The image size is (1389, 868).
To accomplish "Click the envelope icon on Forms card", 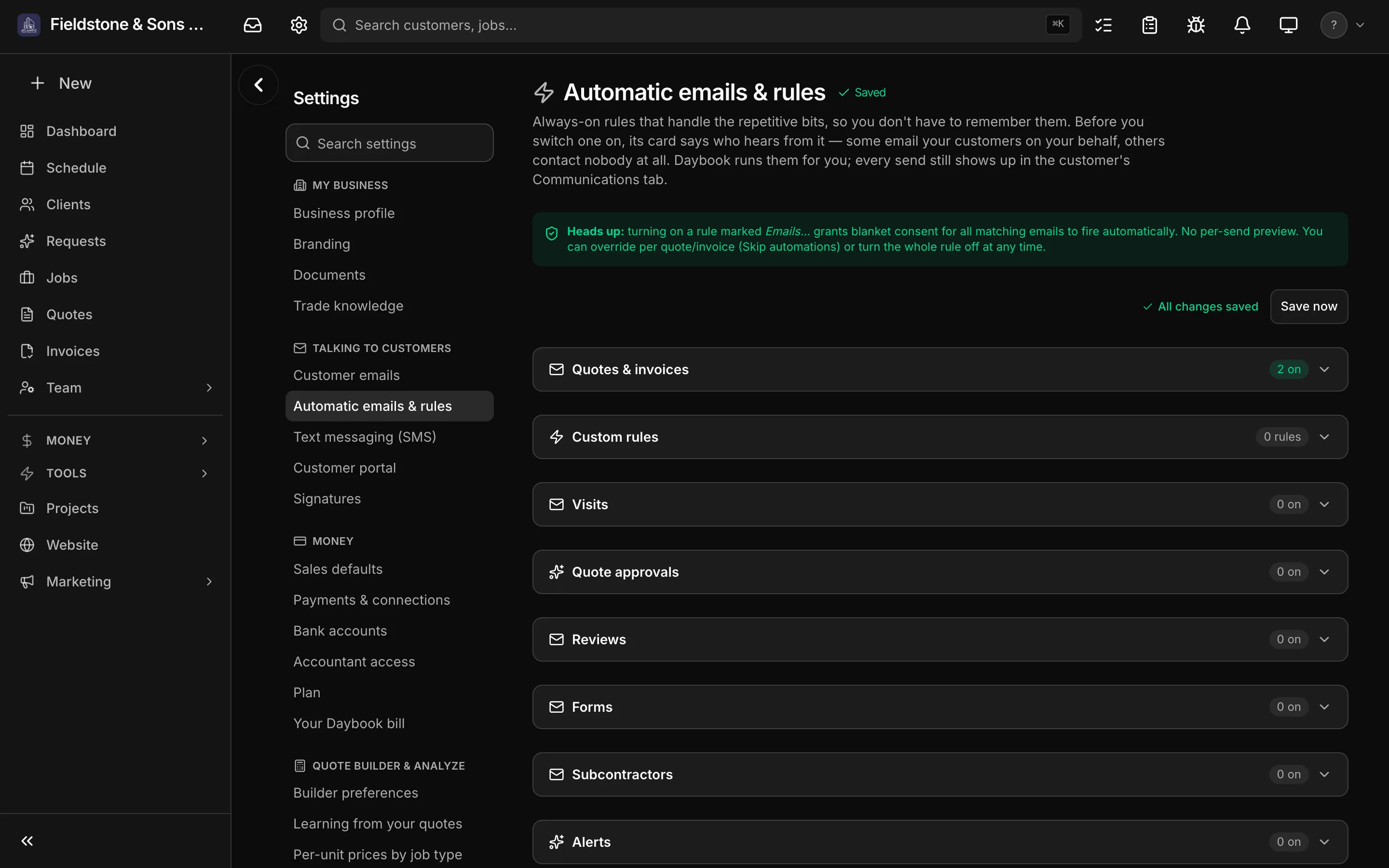I will (x=556, y=706).
